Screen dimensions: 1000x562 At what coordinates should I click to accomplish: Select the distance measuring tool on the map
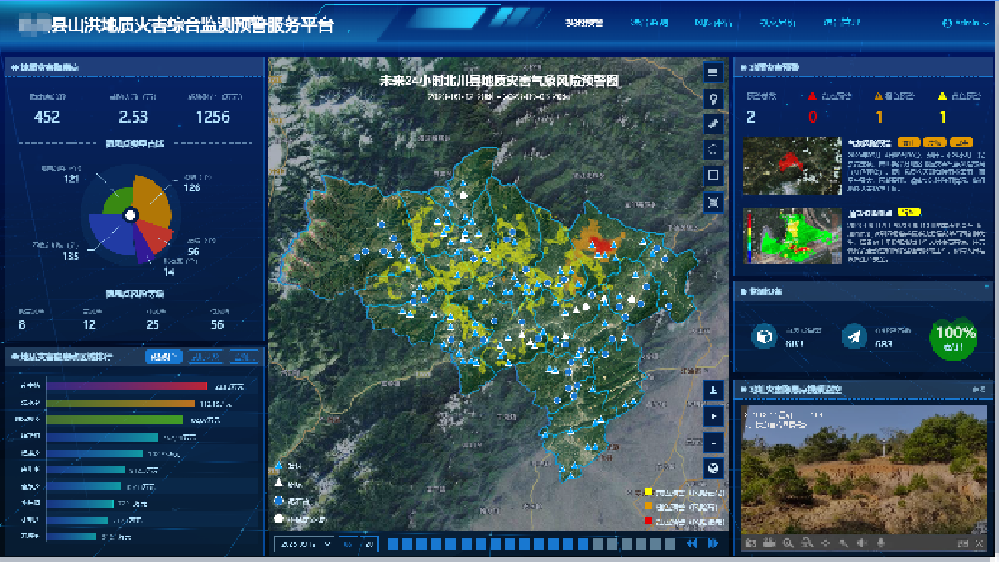pos(713,124)
